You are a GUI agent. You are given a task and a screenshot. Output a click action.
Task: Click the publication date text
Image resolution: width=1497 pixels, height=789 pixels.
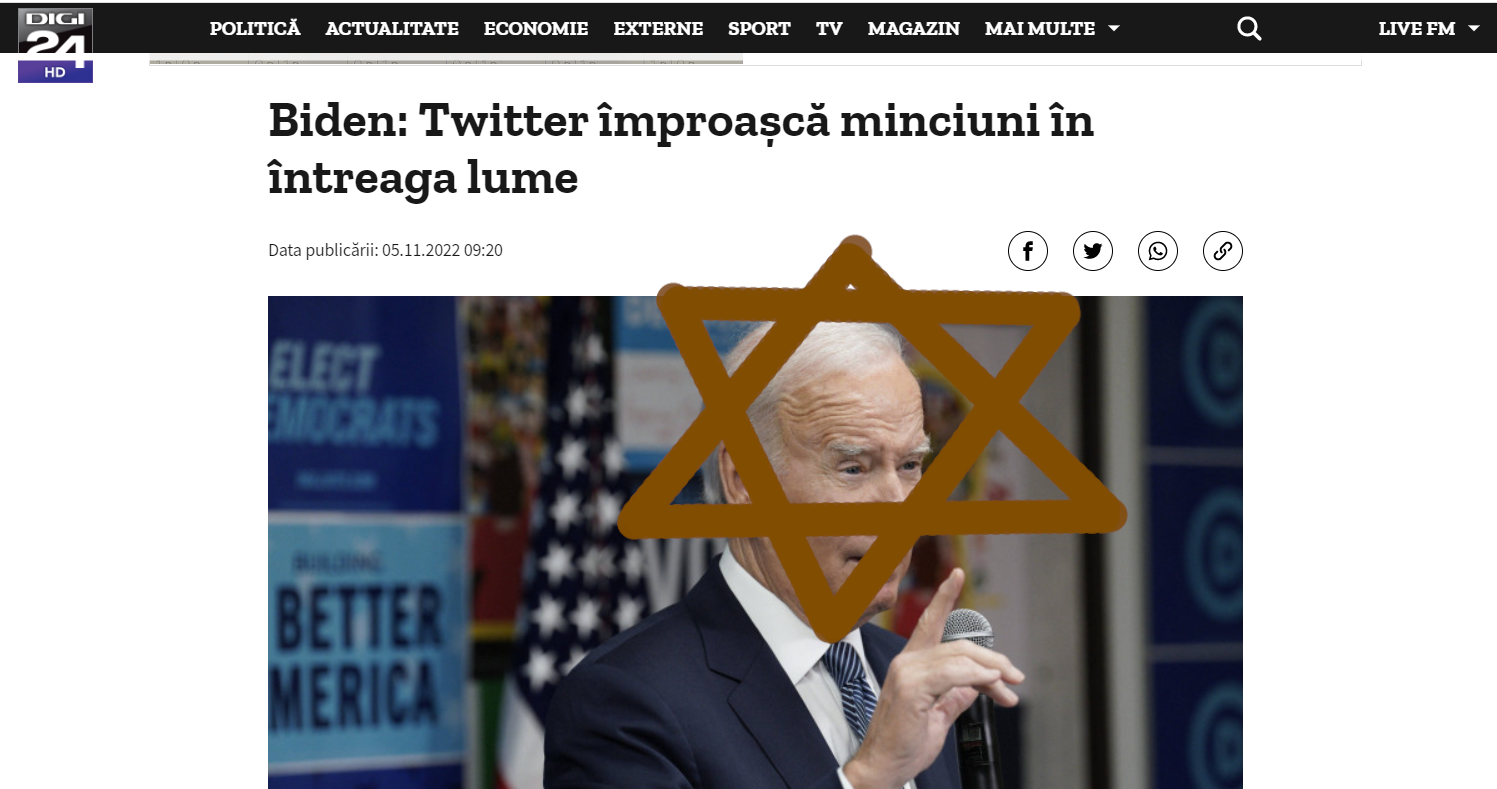(385, 250)
